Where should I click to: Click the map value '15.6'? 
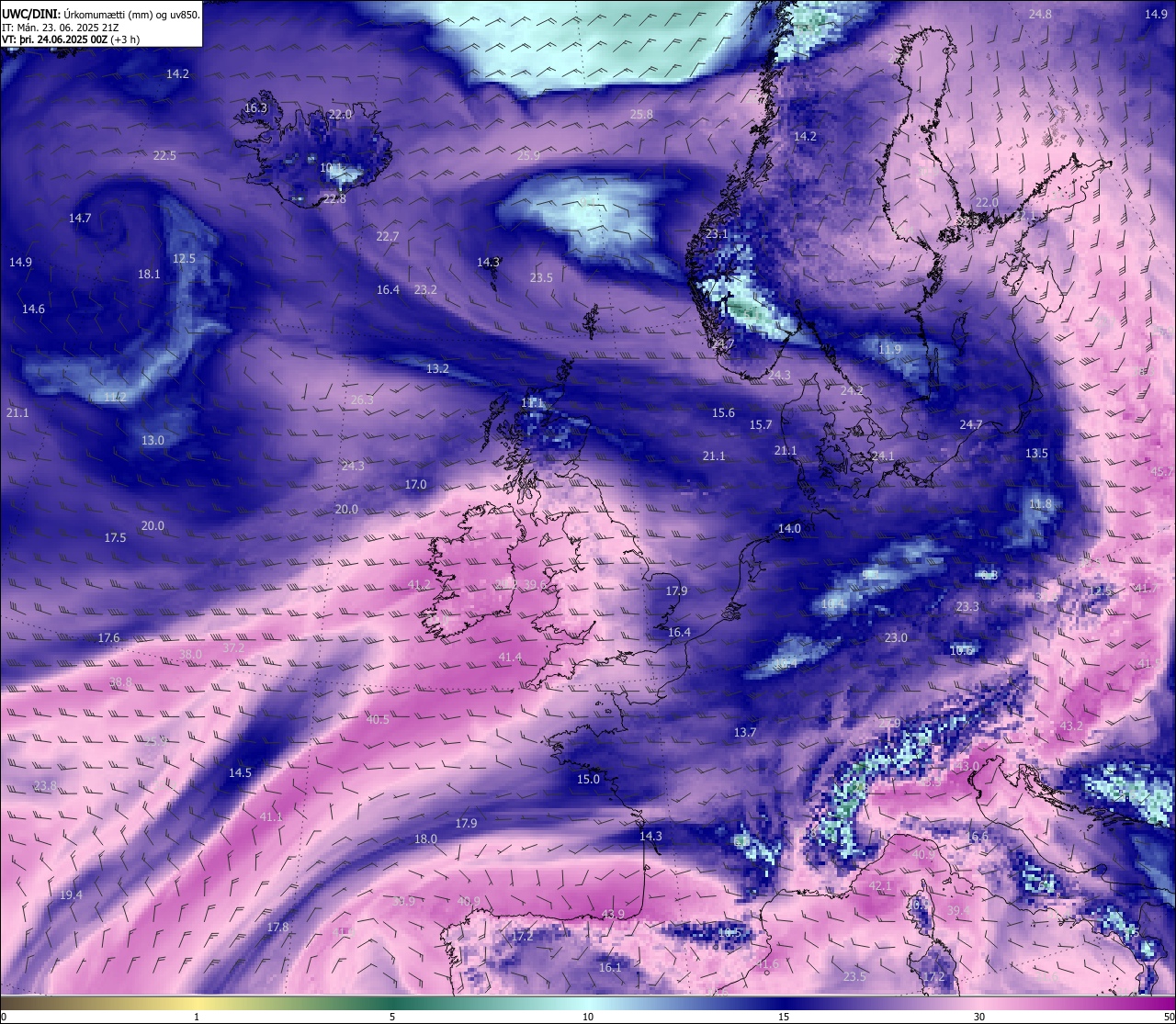point(723,413)
